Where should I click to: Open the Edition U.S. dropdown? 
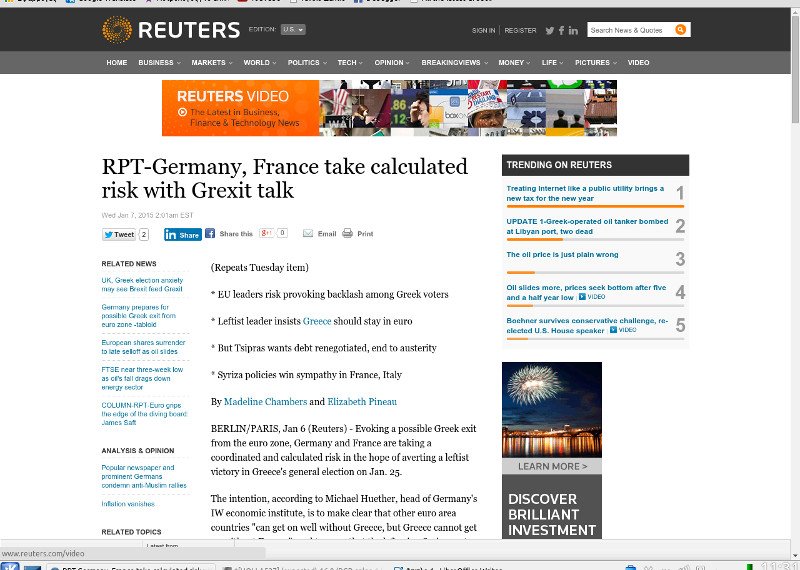(293, 30)
